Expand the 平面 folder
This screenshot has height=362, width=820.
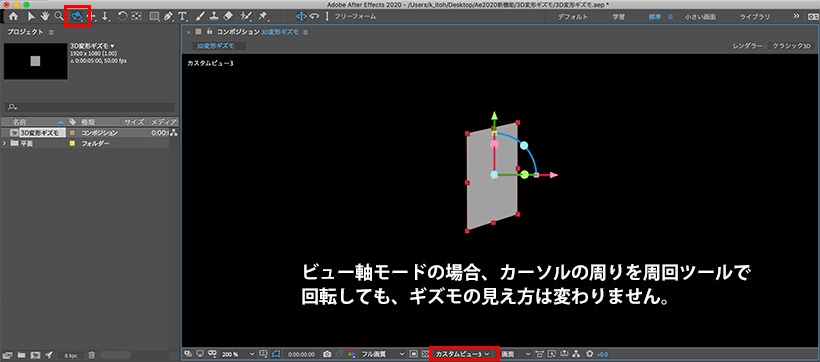click(x=5, y=143)
